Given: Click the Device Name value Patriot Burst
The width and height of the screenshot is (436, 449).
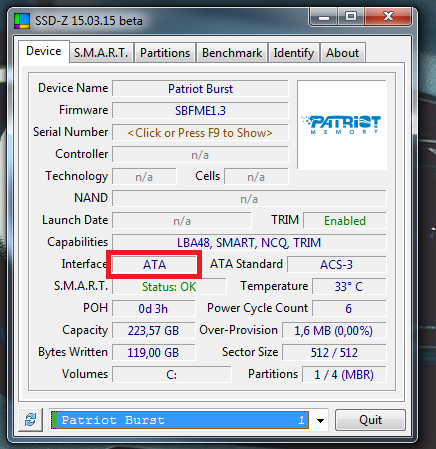Looking at the screenshot, I should coord(200,89).
